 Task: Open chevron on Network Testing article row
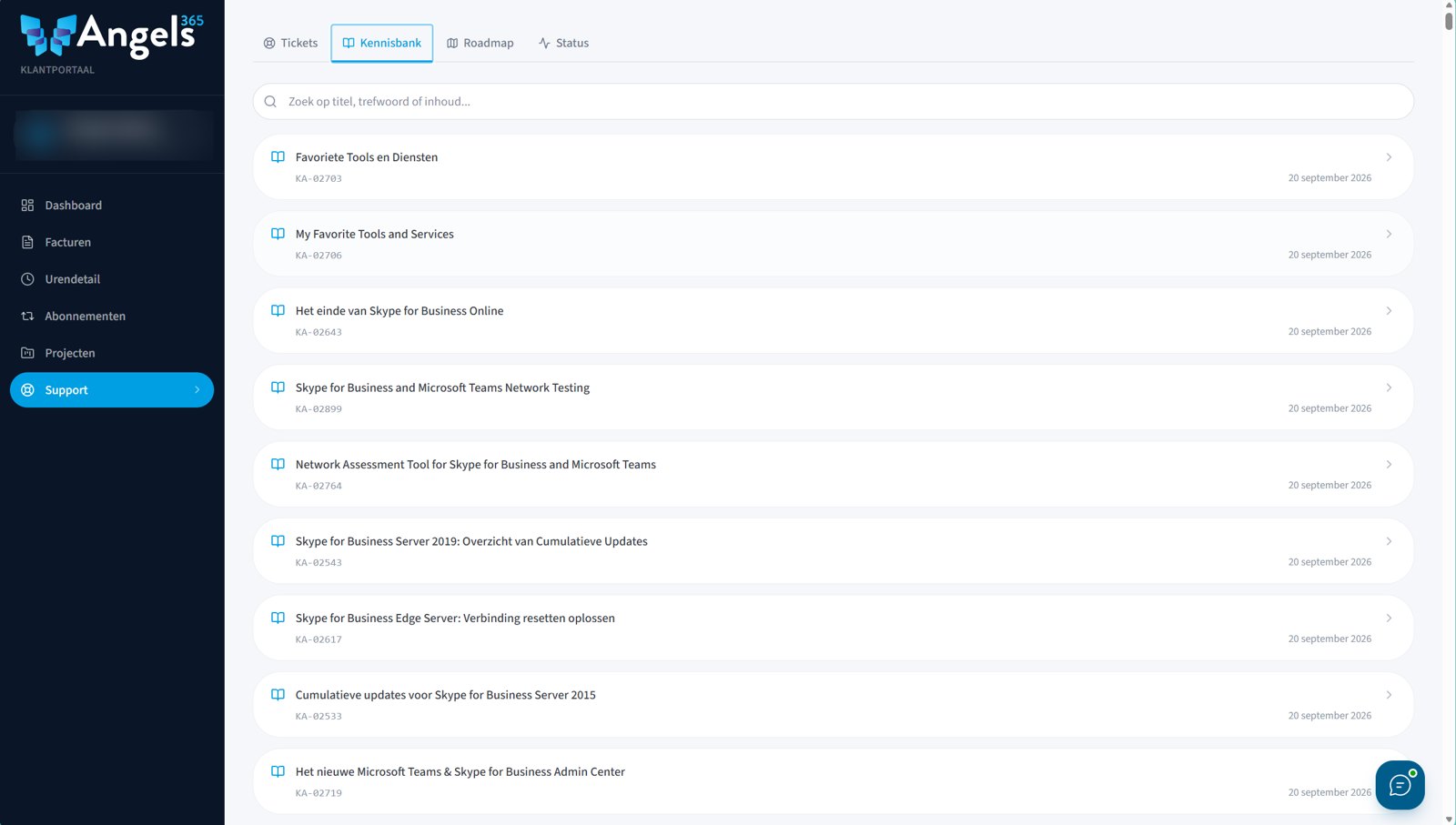click(x=1389, y=387)
